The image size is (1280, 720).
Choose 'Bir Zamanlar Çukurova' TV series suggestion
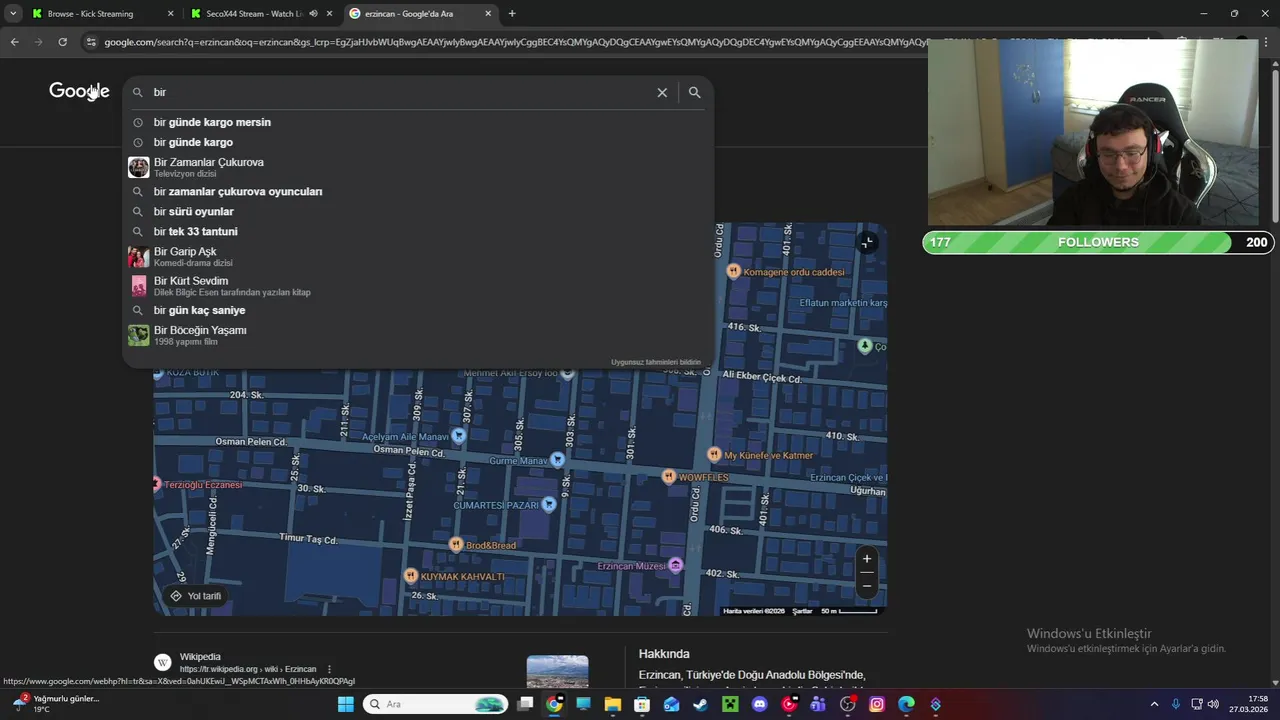418,167
